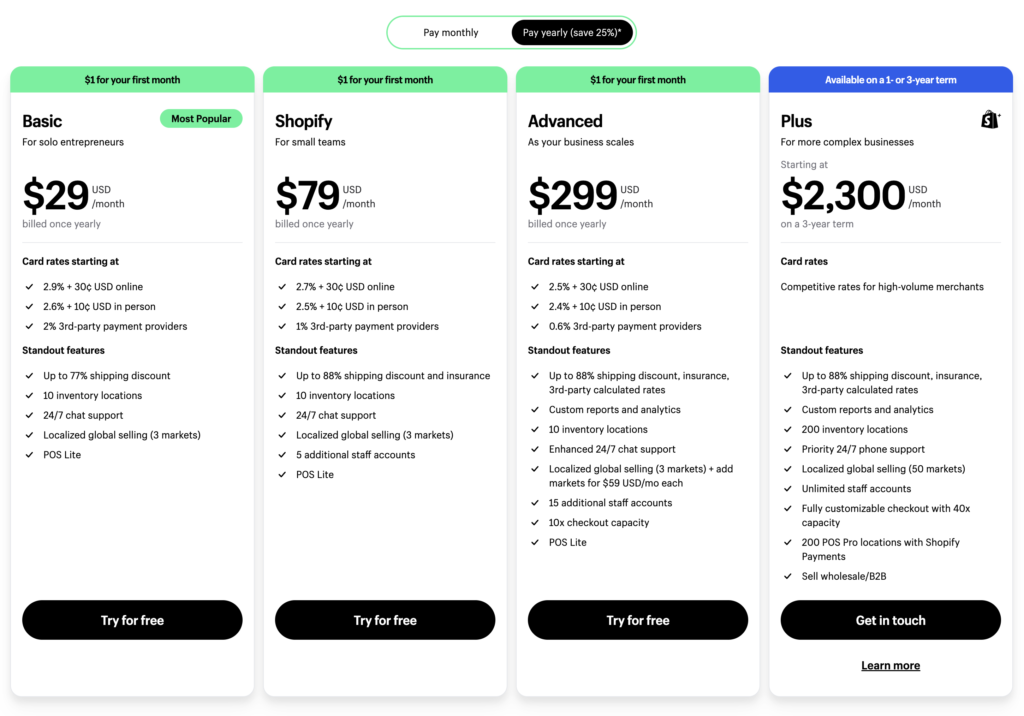1024x716 pixels.
Task: Click the Advanced plan heading
Action: click(x=565, y=121)
